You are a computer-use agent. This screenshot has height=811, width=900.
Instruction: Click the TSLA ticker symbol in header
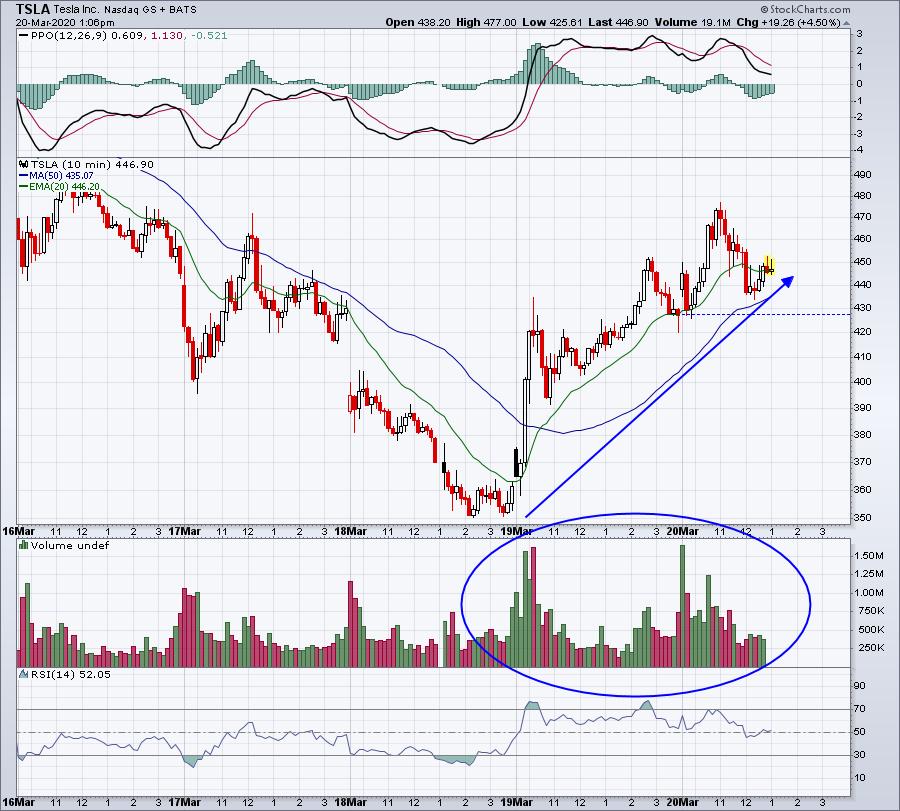point(33,8)
